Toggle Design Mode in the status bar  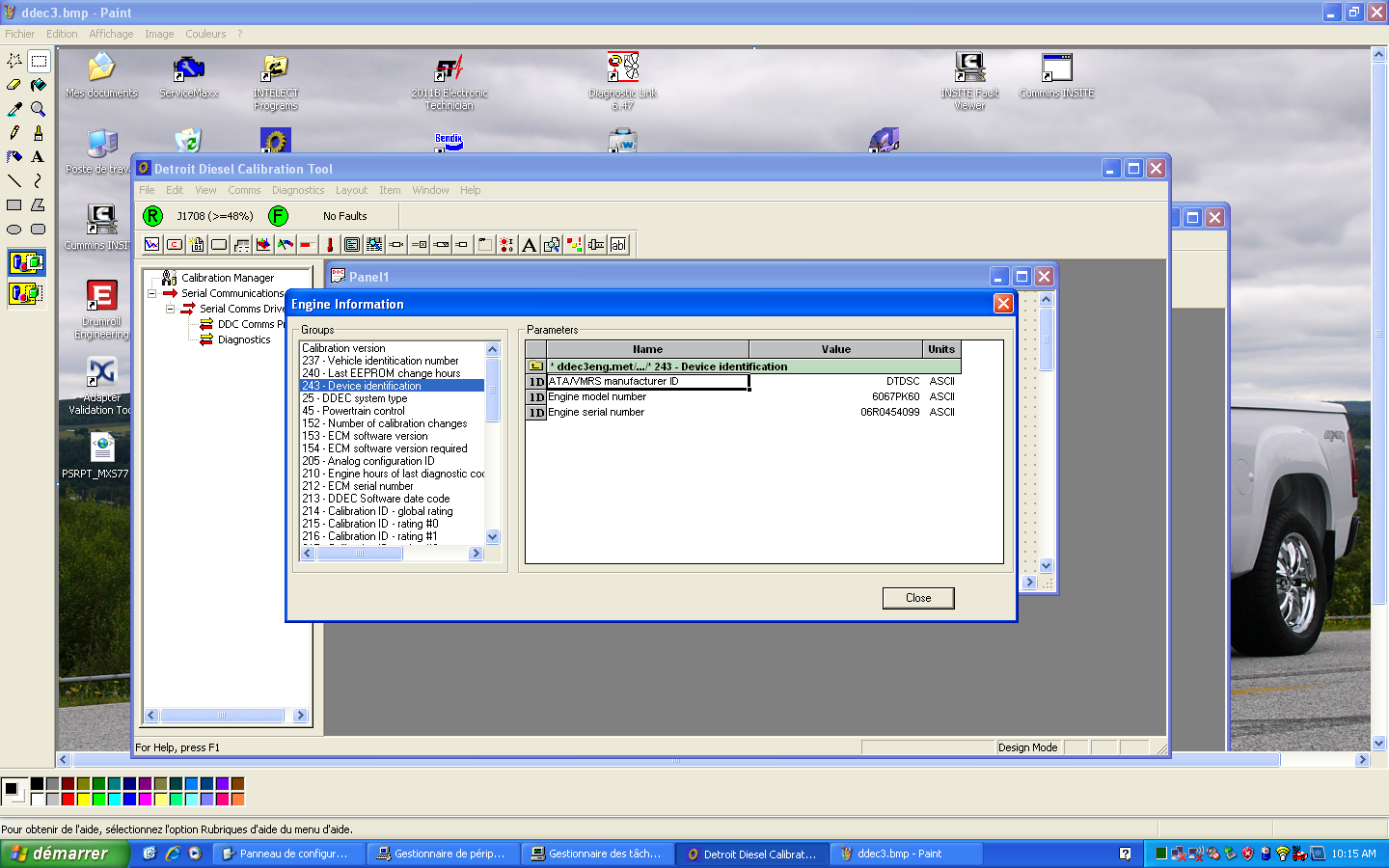click(1028, 747)
